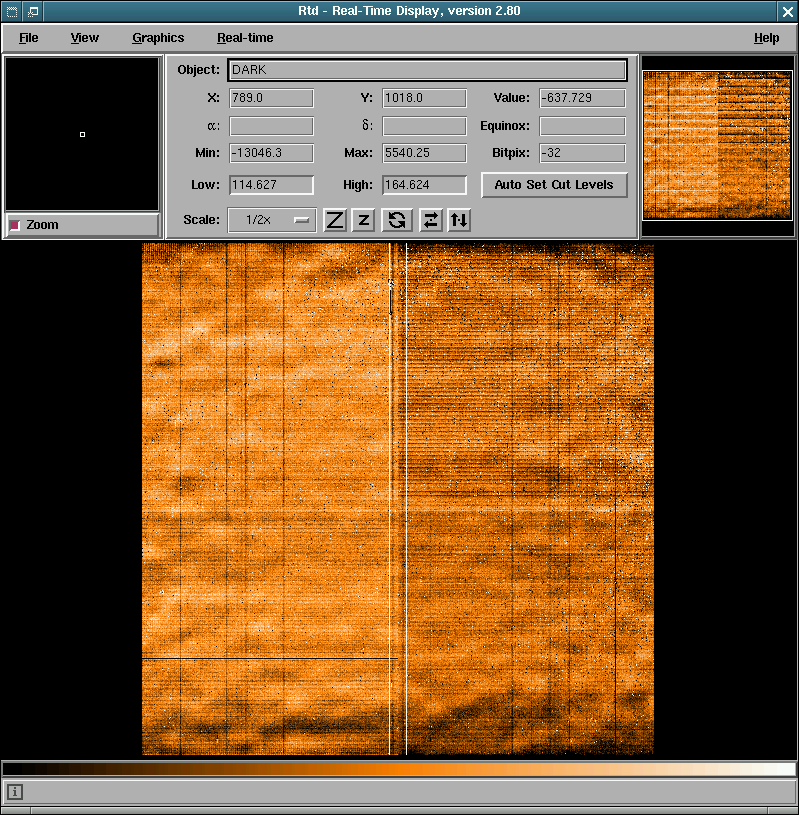Screen dimensions: 799x815
Task: Click the flip horizontal arrows icon
Action: tap(430, 220)
